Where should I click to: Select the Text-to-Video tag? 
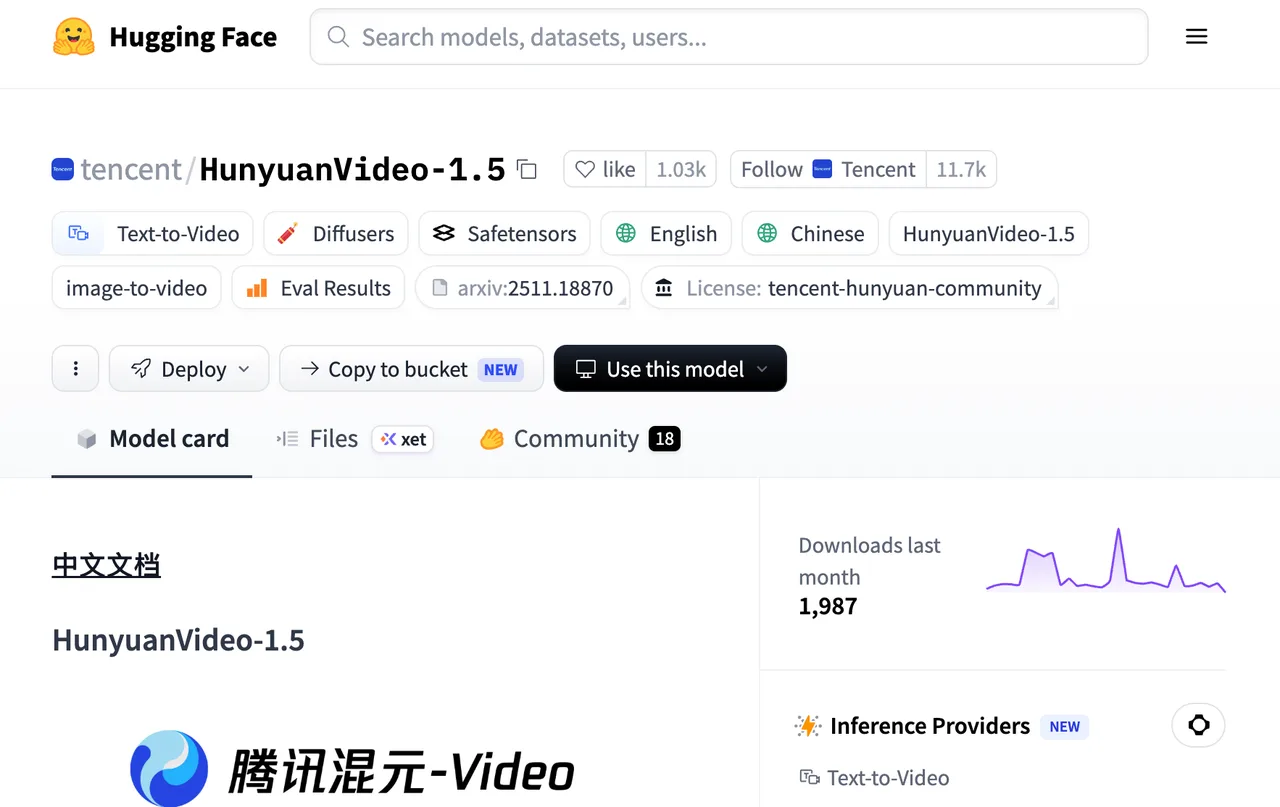tap(152, 233)
